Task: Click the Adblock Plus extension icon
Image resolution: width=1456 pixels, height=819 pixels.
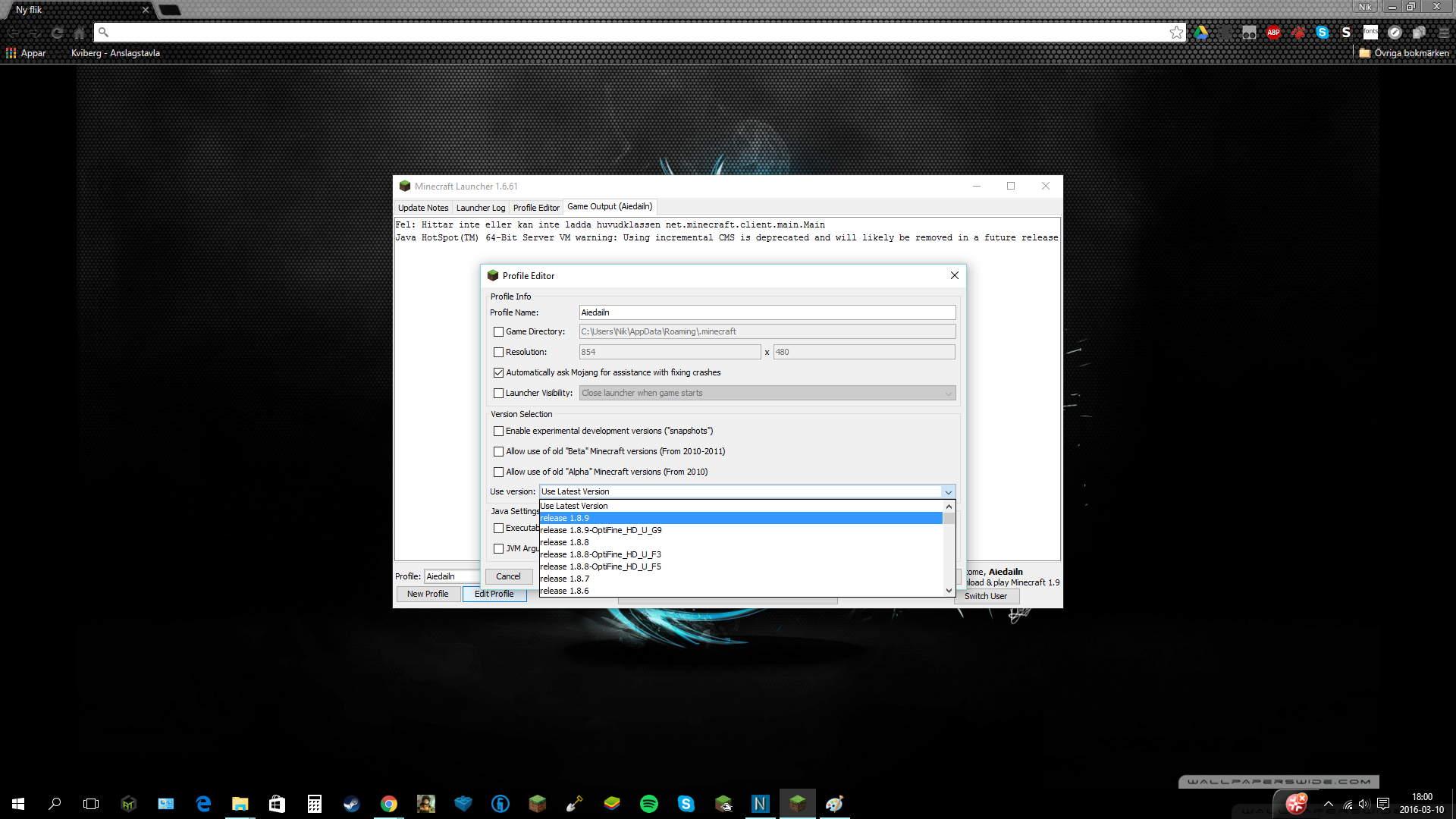Action: [x=1273, y=33]
